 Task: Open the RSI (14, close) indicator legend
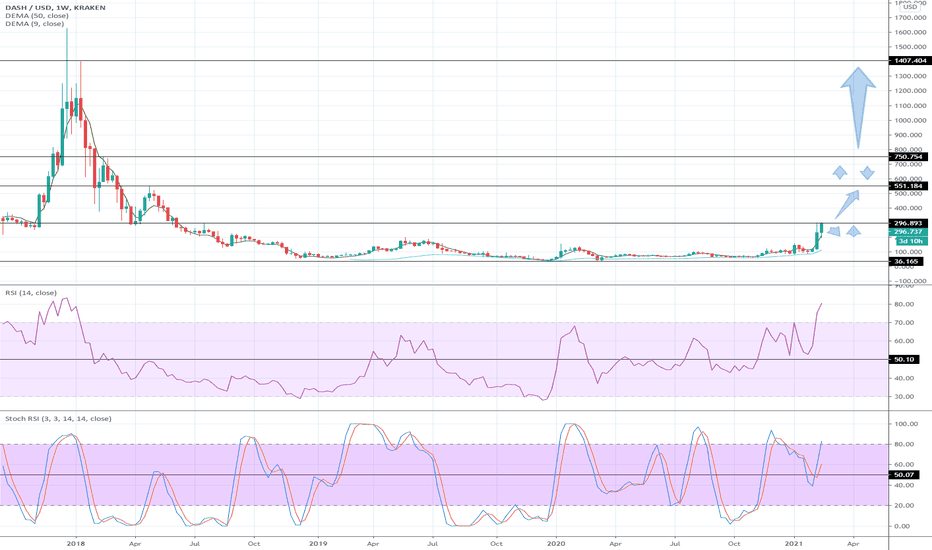31,293
